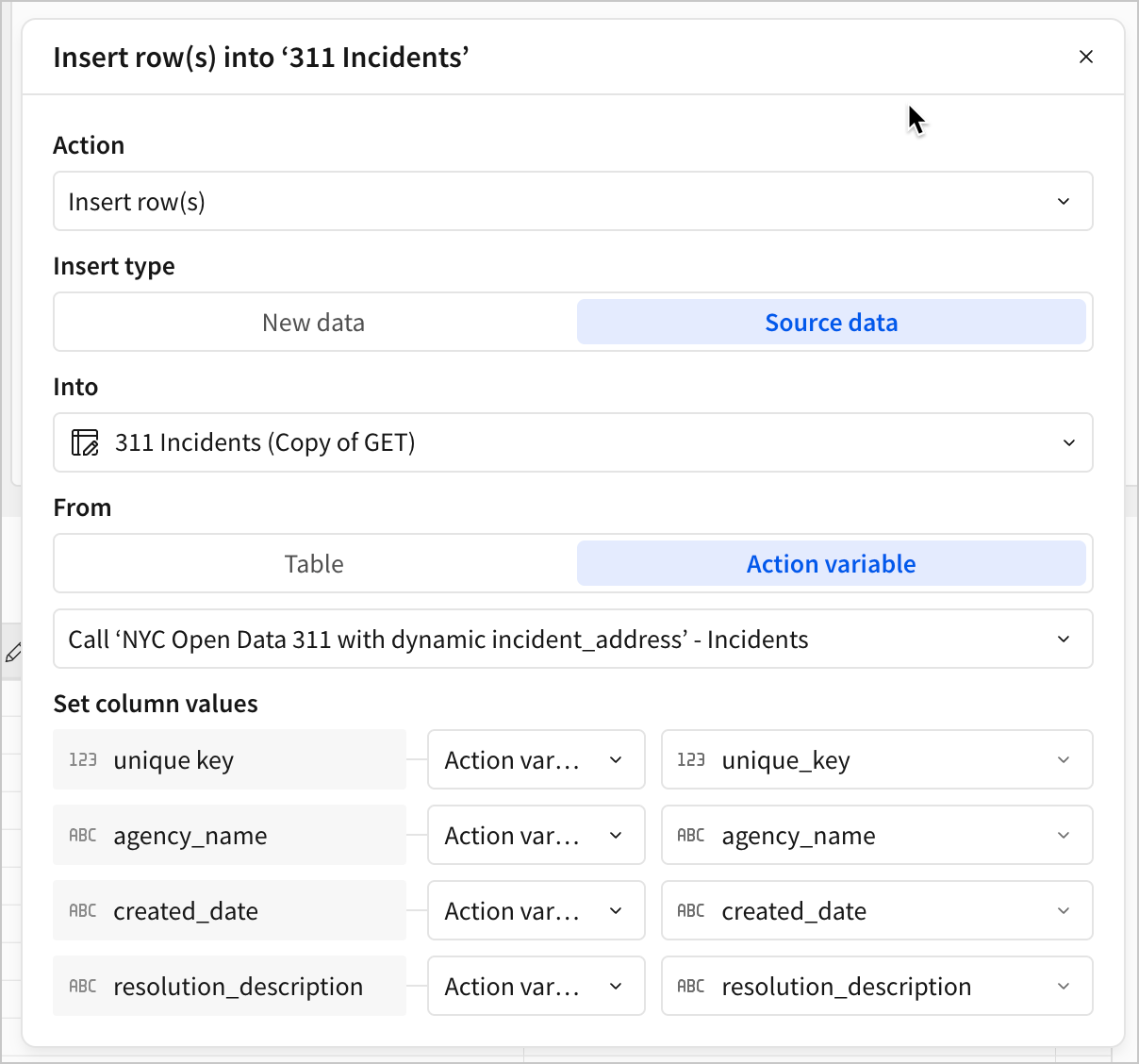
Task: Click the number type icon beside unique key
Action: (83, 759)
